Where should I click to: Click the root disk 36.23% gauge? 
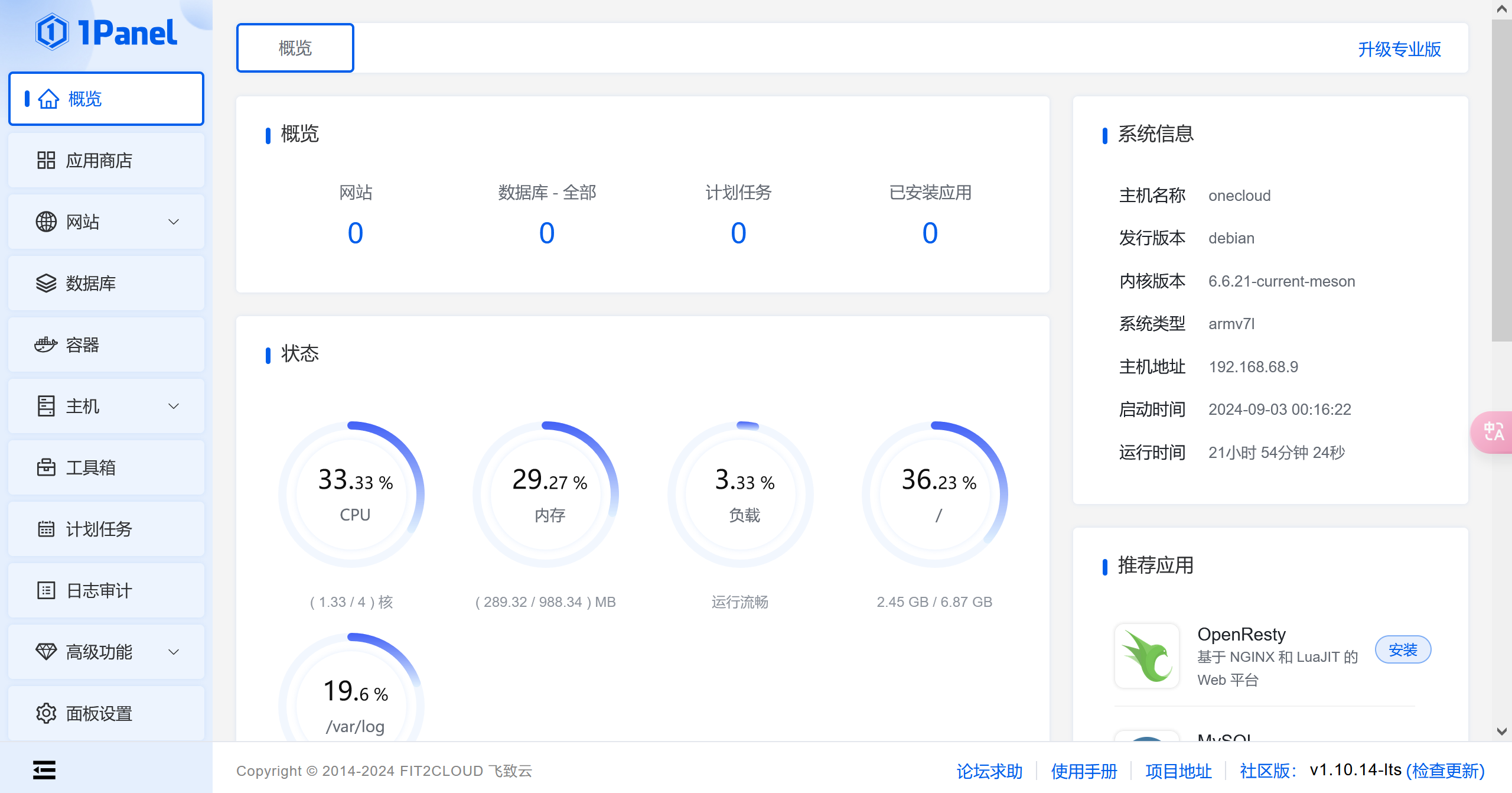click(935, 494)
